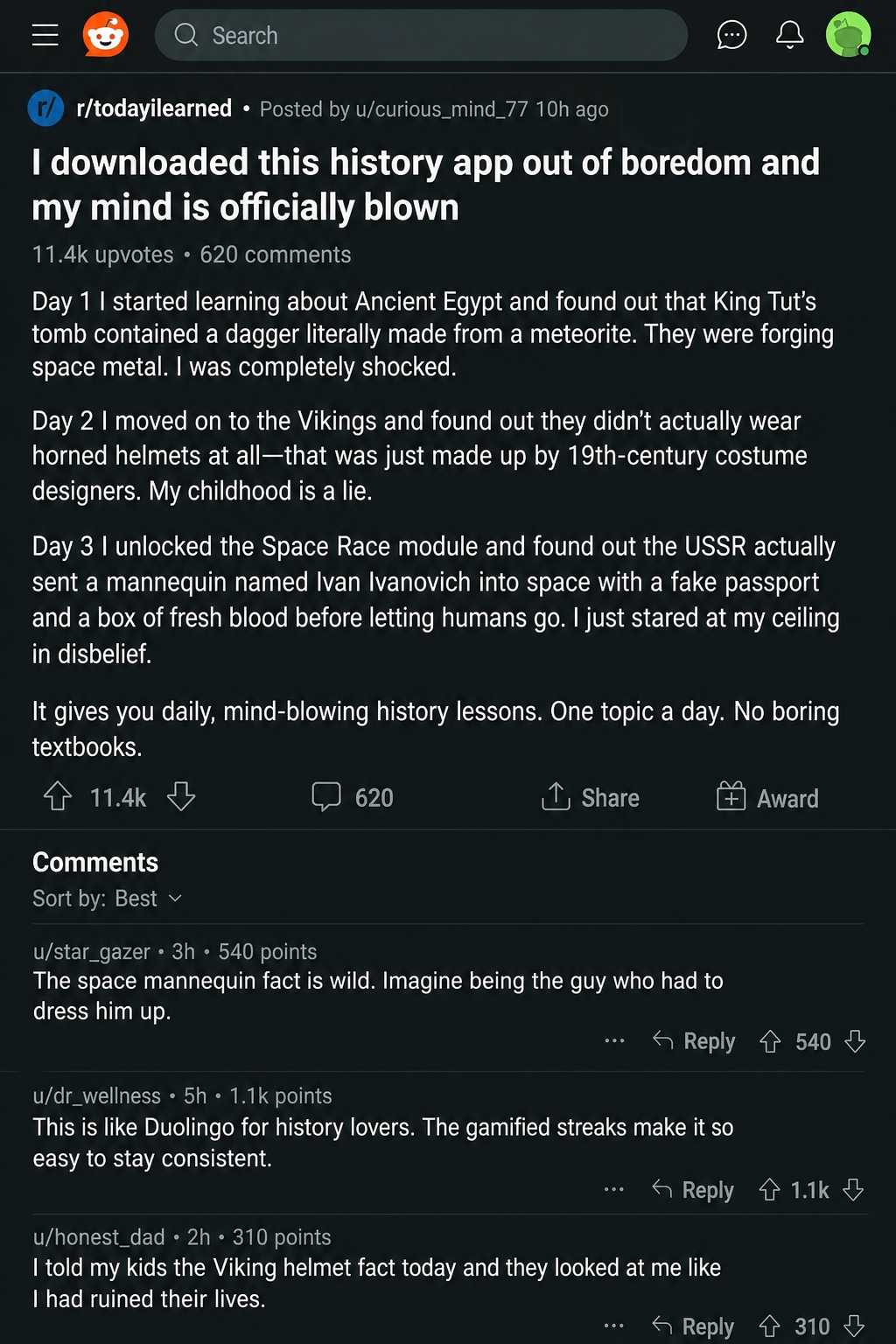Reply to star_gazer's comment
Viewport: 896px width, 1344px height.
(694, 1041)
